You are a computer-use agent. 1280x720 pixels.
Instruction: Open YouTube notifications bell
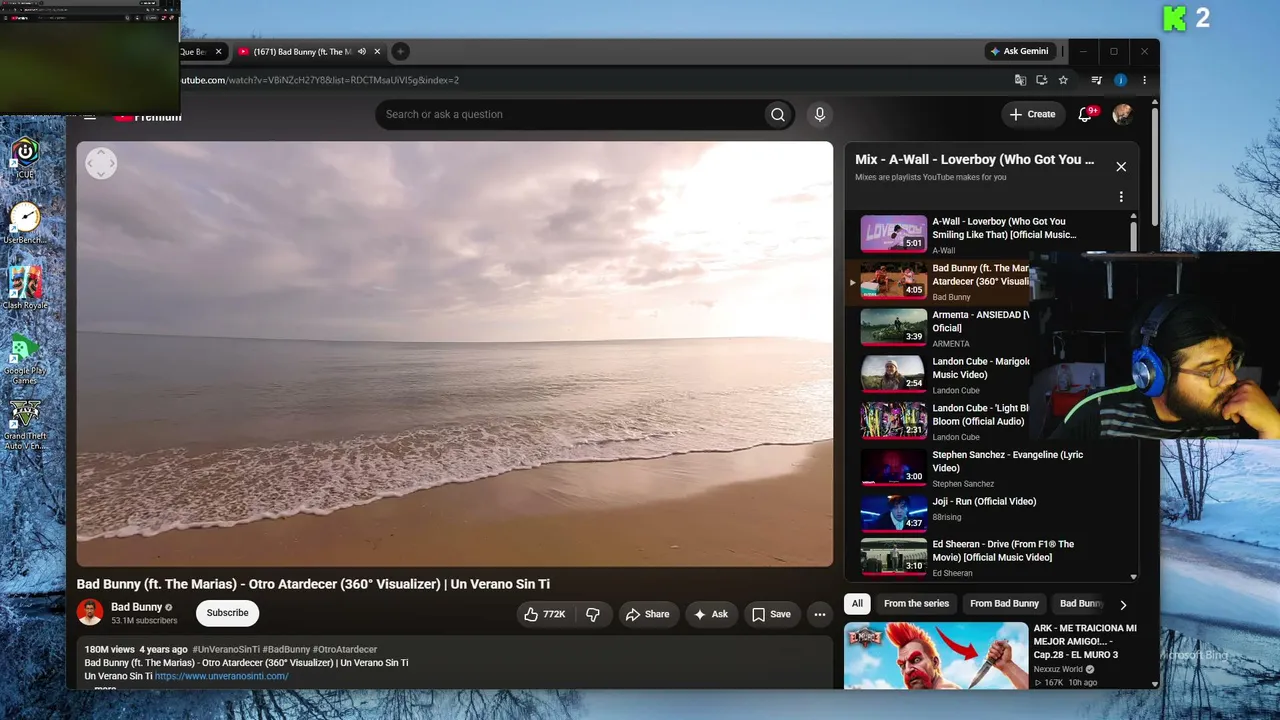1085,115
